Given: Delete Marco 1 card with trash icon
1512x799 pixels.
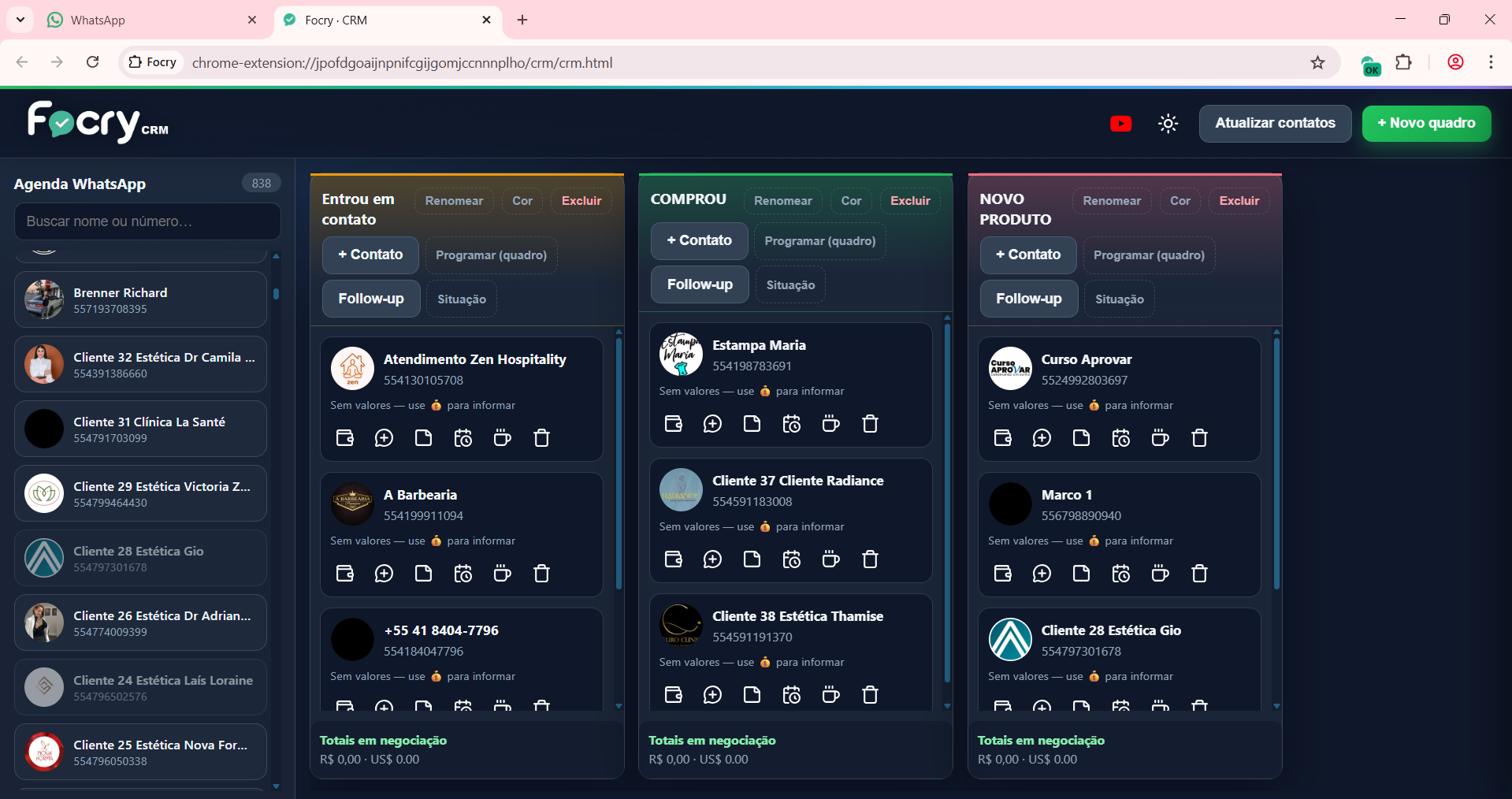Looking at the screenshot, I should point(1199,574).
